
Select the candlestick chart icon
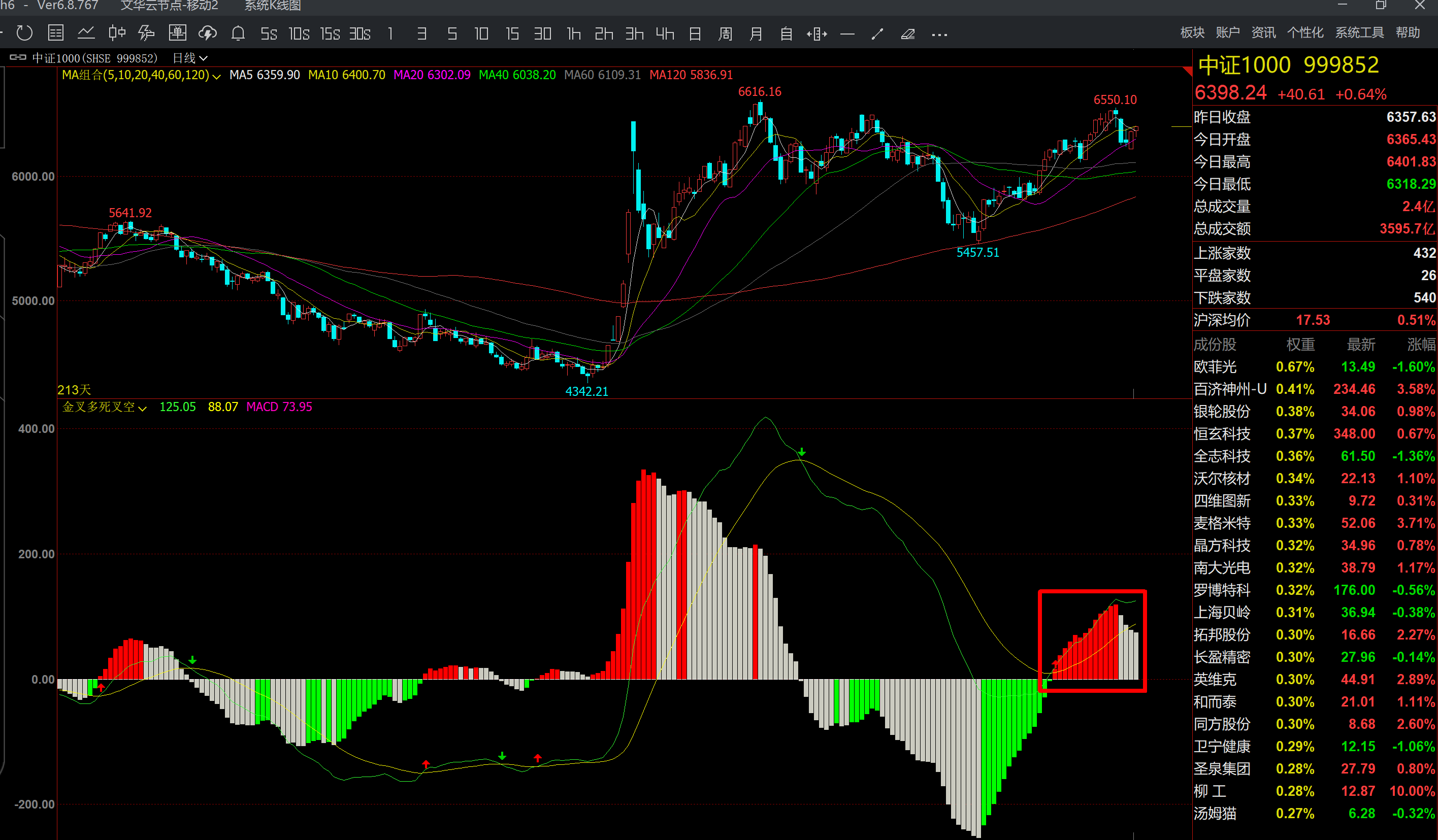click(x=117, y=33)
